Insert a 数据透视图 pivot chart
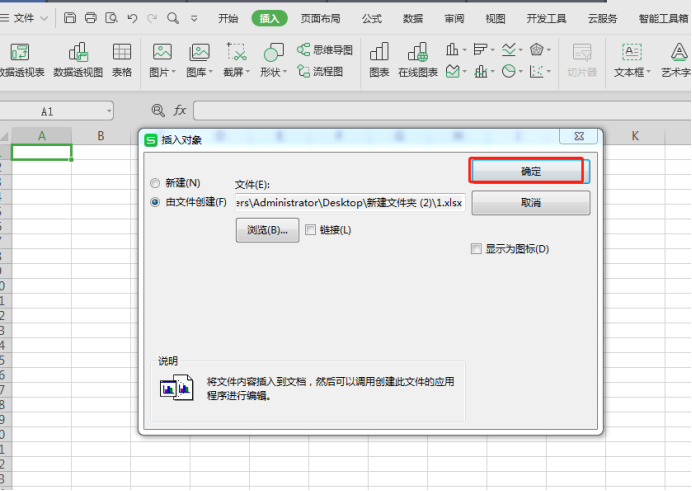 (x=78, y=60)
